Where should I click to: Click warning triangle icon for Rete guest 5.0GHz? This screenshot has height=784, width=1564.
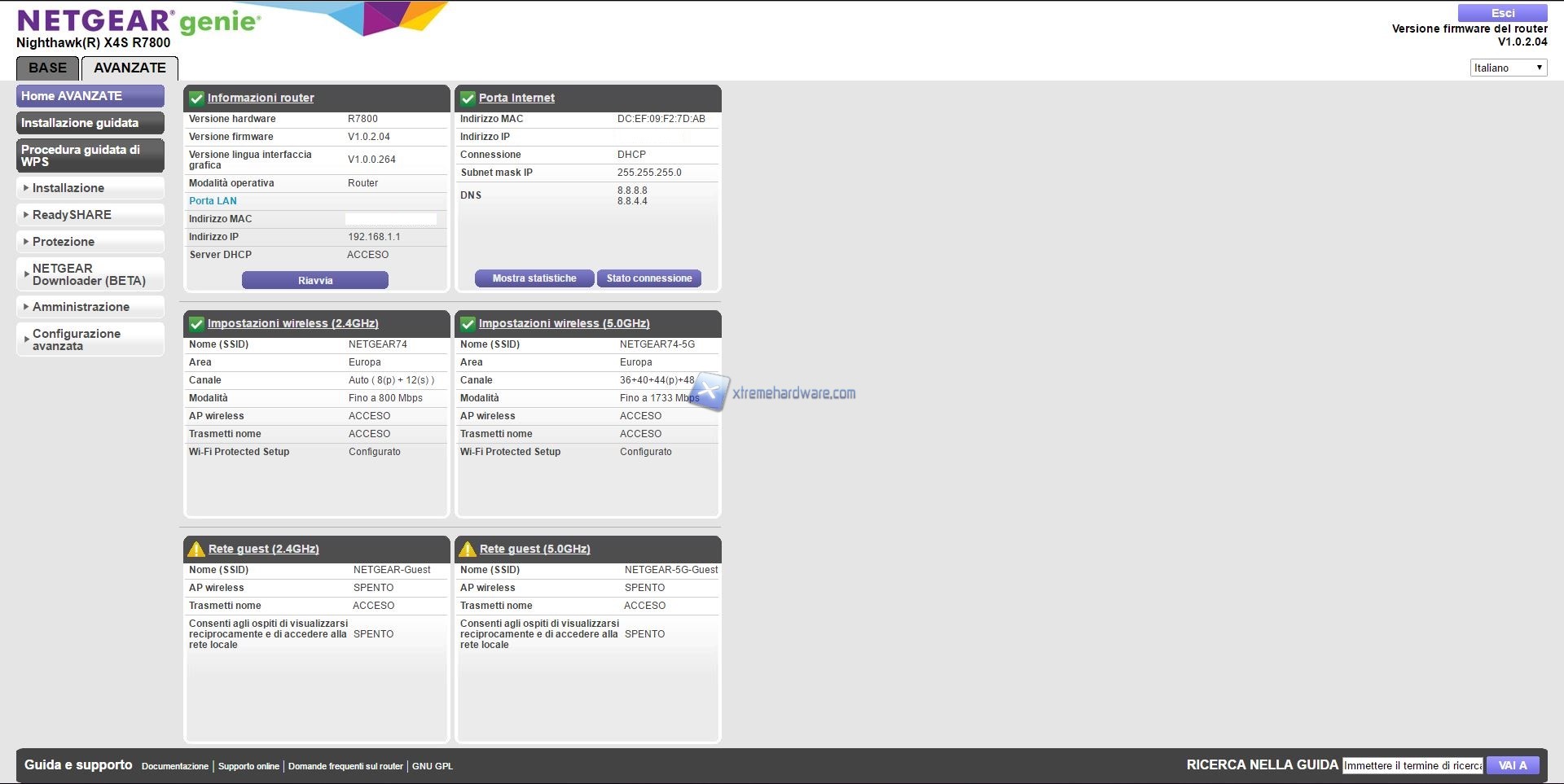pyautogui.click(x=468, y=549)
